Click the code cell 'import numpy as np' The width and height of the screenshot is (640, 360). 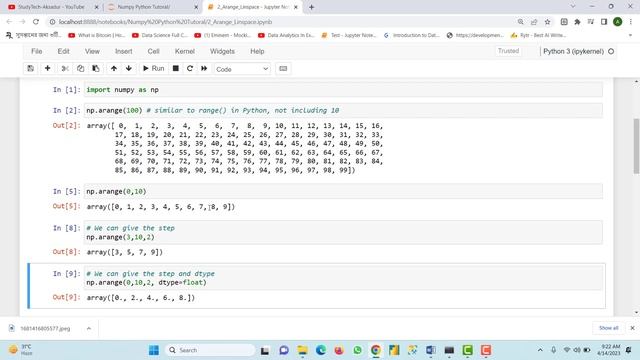pyautogui.click(x=343, y=90)
